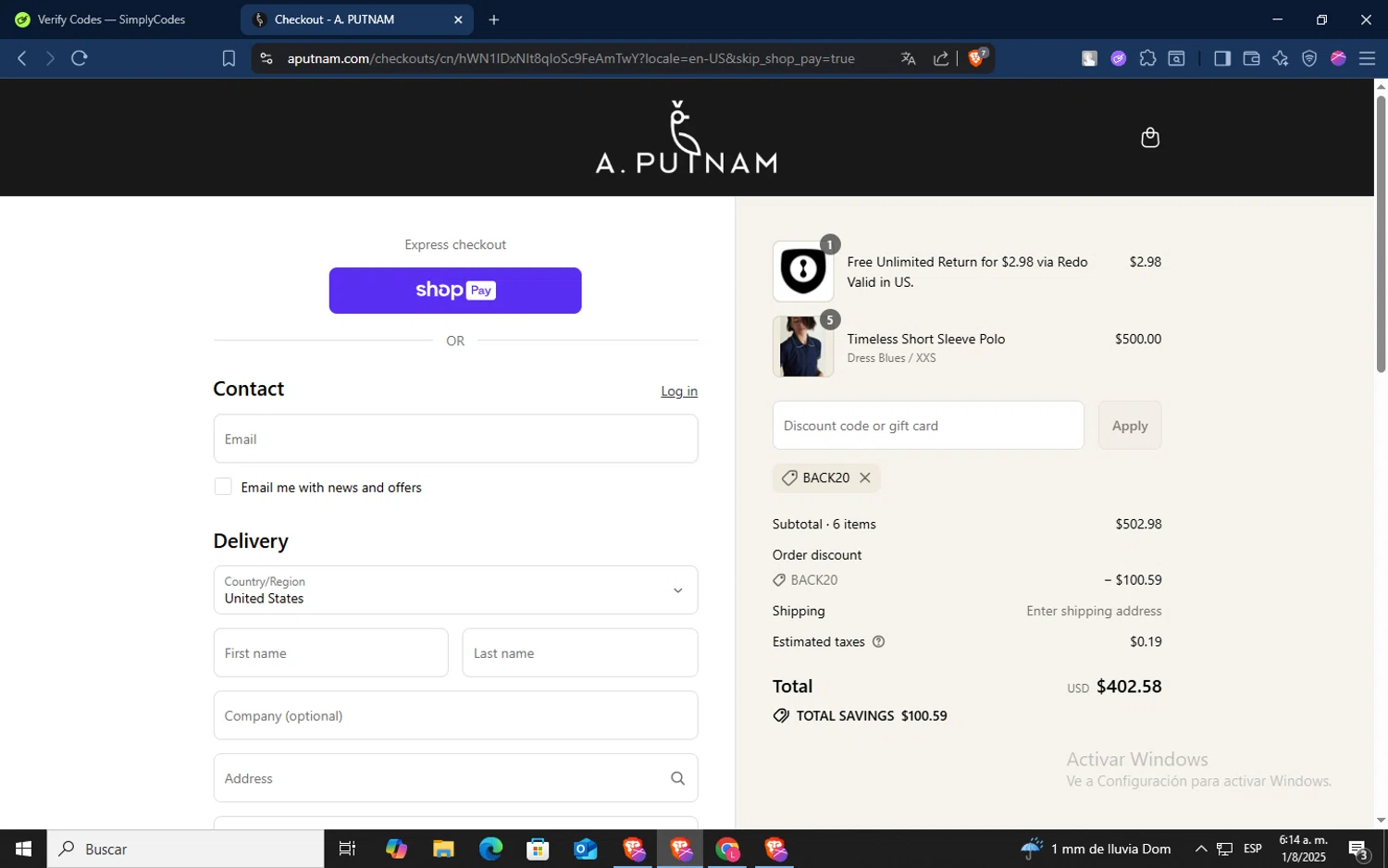Open Microsoft Edge from taskbar
1388x868 pixels.
(x=490, y=849)
